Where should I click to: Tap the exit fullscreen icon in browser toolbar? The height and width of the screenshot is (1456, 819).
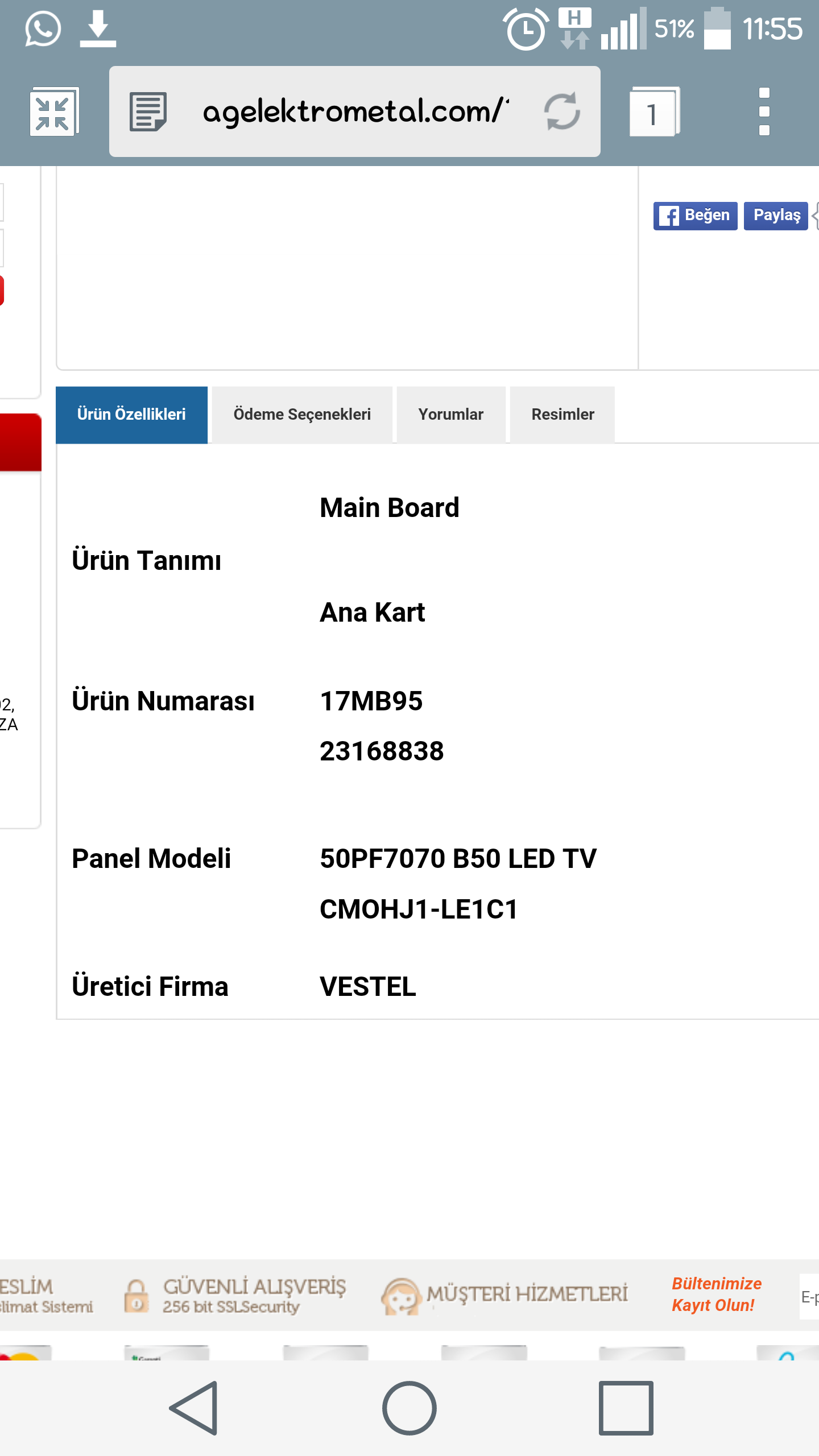pyautogui.click(x=54, y=111)
